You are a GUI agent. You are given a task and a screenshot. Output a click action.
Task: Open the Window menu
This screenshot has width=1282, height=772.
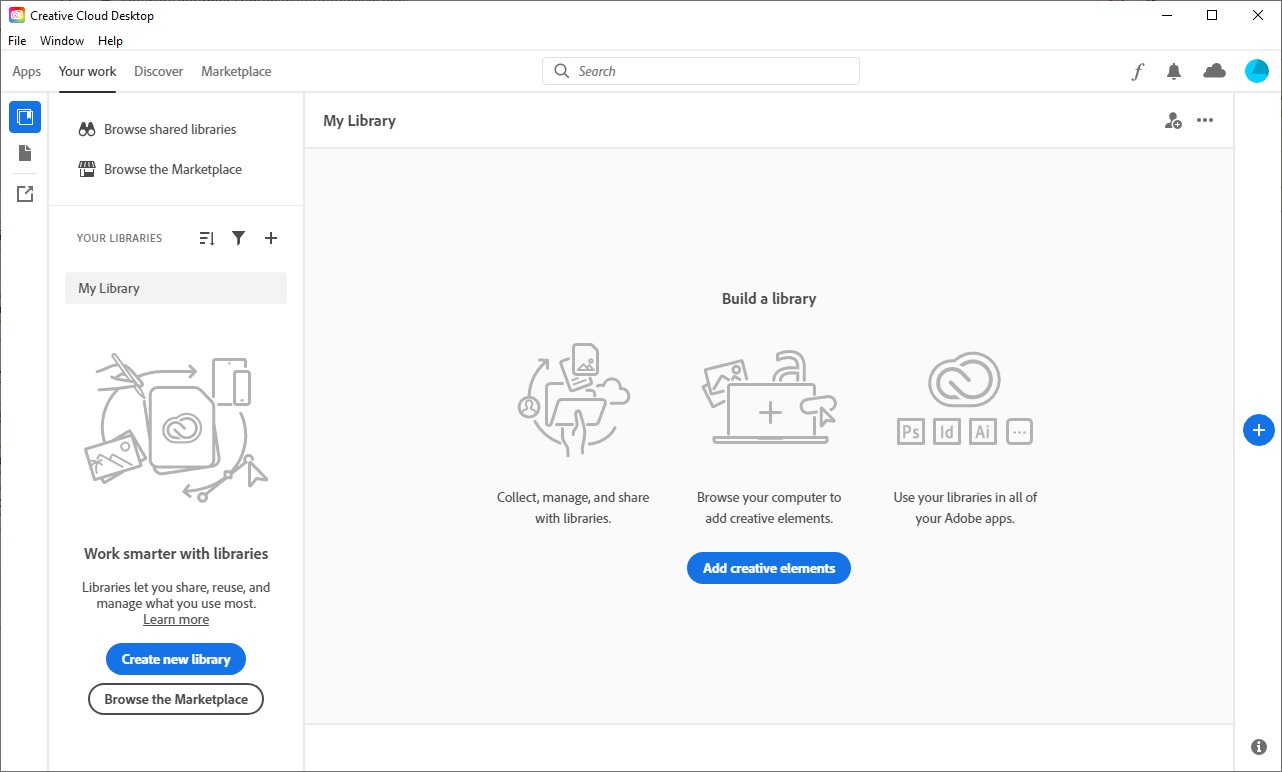point(62,40)
